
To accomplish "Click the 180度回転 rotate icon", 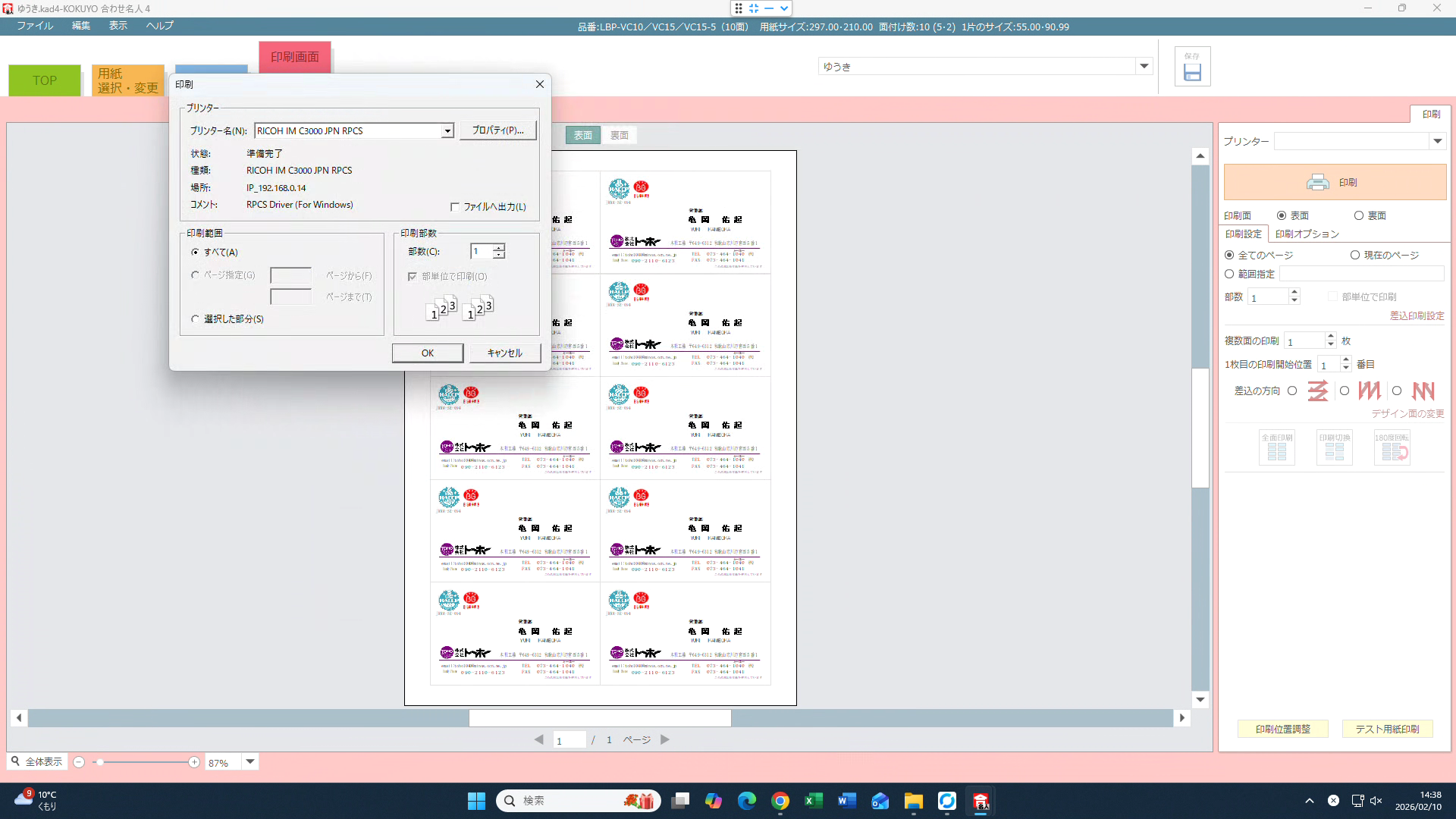I will tap(1392, 448).
